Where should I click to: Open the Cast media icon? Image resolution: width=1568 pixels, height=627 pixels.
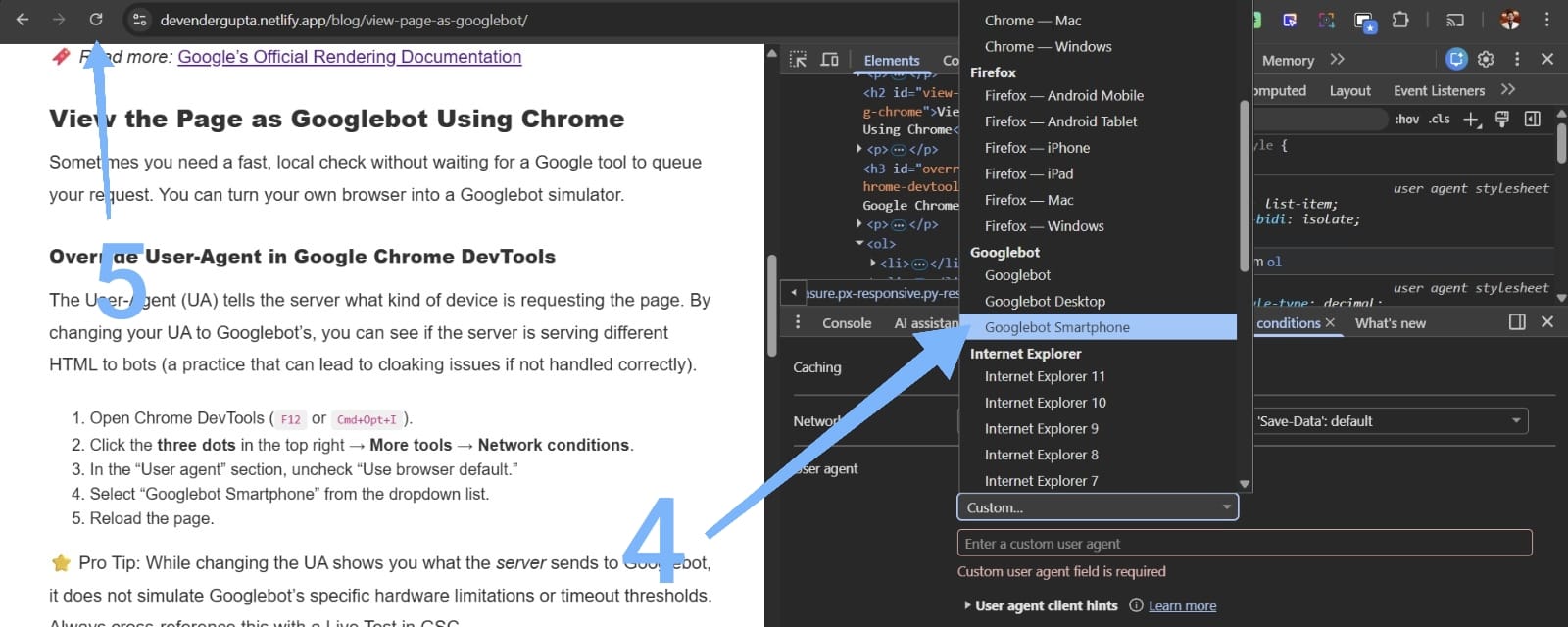1455,20
